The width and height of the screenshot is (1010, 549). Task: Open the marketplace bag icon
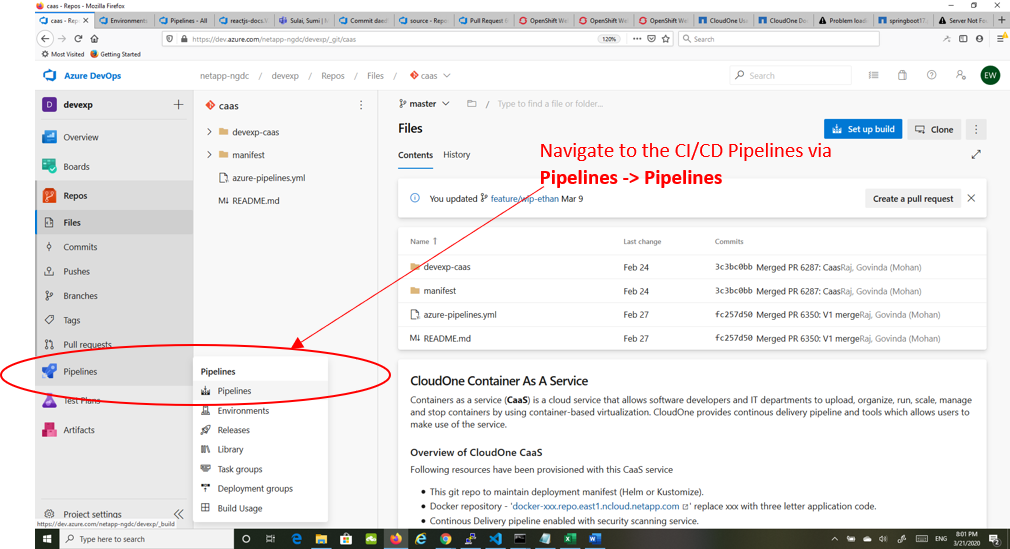point(902,75)
